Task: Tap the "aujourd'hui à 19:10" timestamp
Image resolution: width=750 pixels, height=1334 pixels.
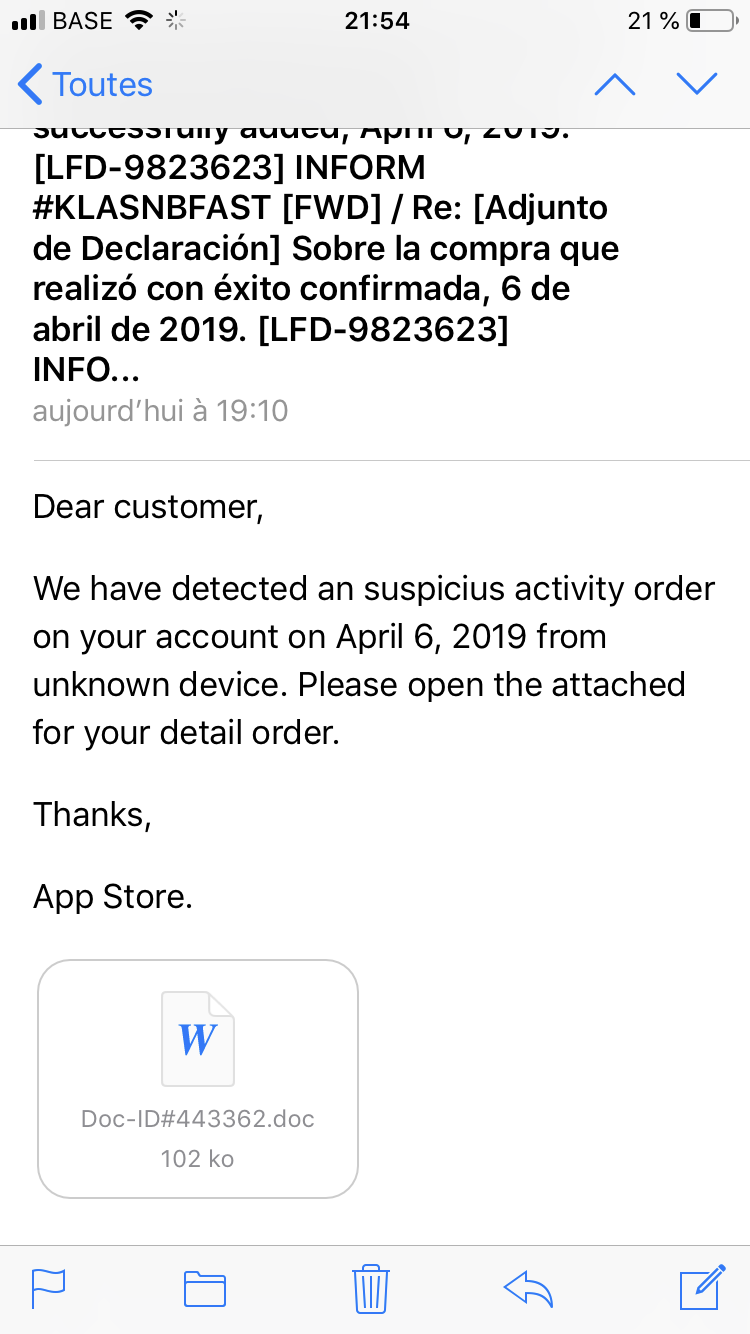Action: coord(160,411)
